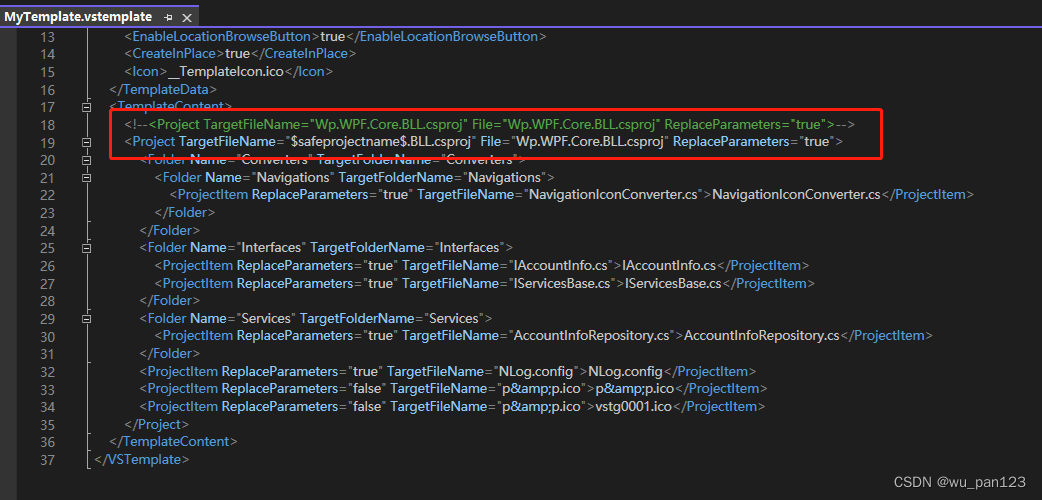The width and height of the screenshot is (1042, 500).
Task: Select the MyTemplate.vstemplate document tab
Action: click(x=78, y=17)
